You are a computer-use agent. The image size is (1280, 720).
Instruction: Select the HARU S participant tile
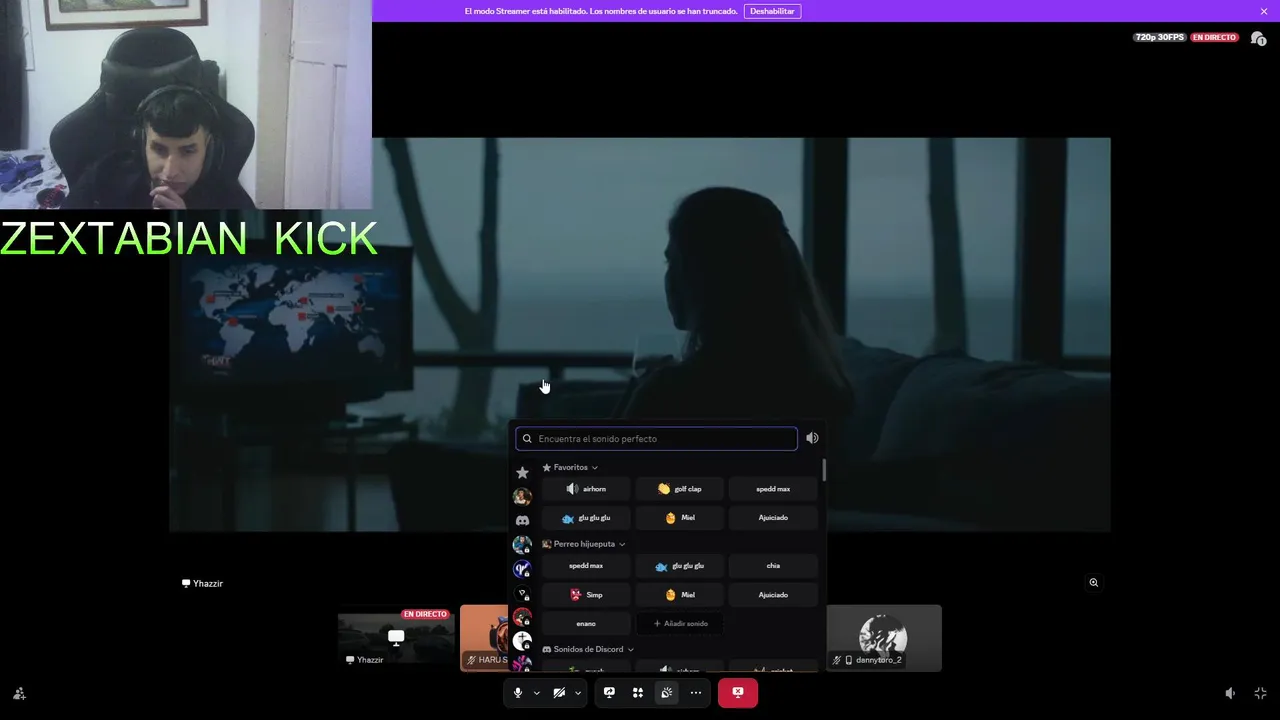pyautogui.click(x=484, y=638)
